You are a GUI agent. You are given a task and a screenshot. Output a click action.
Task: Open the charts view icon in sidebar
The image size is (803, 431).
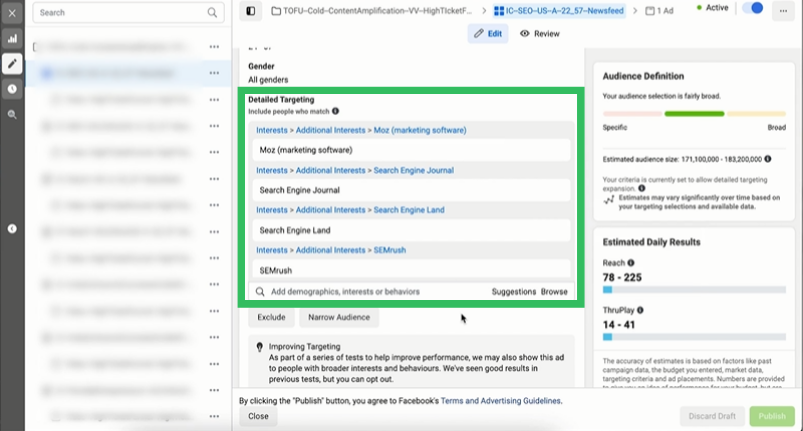[12, 38]
